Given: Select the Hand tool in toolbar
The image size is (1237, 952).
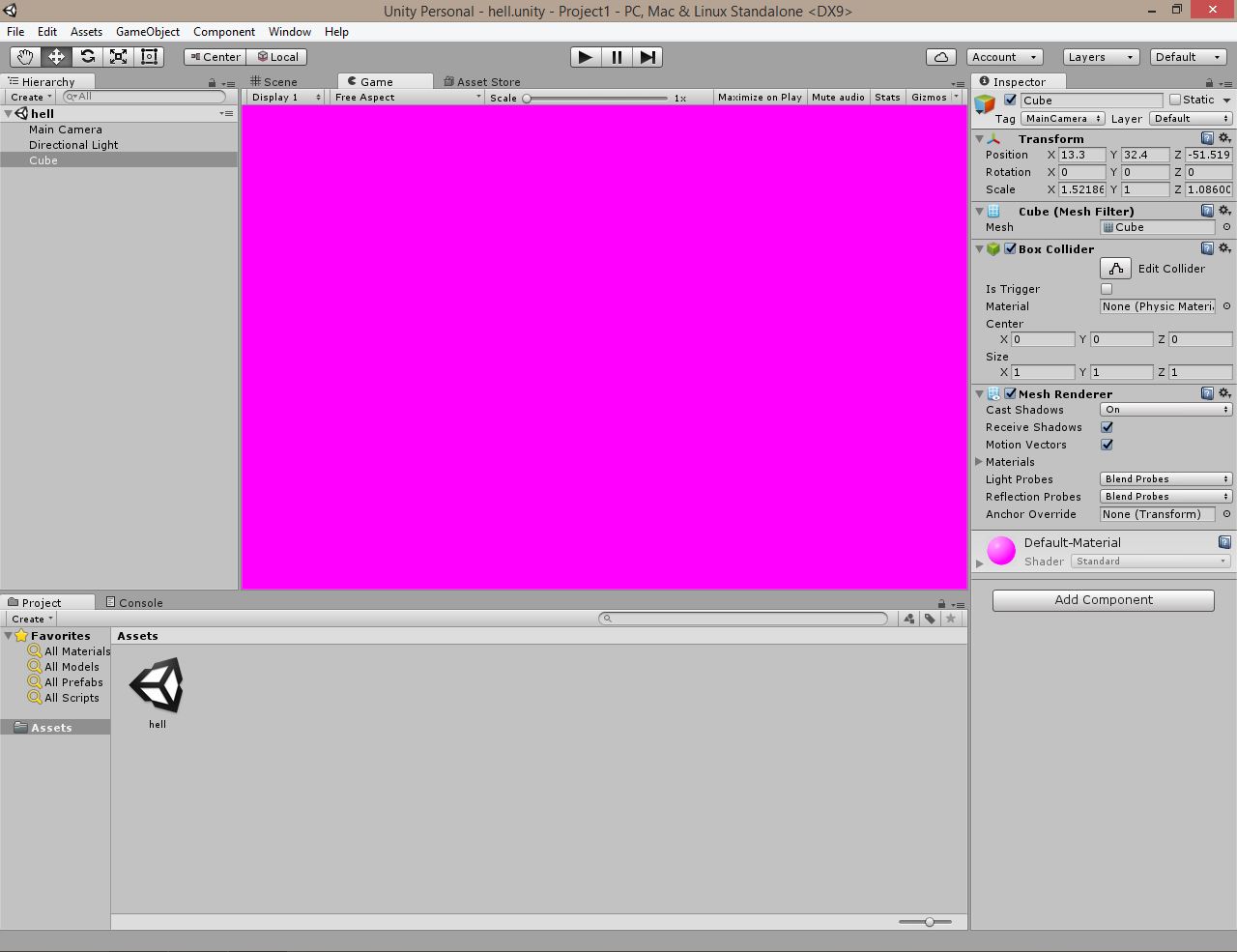Looking at the screenshot, I should [x=25, y=57].
